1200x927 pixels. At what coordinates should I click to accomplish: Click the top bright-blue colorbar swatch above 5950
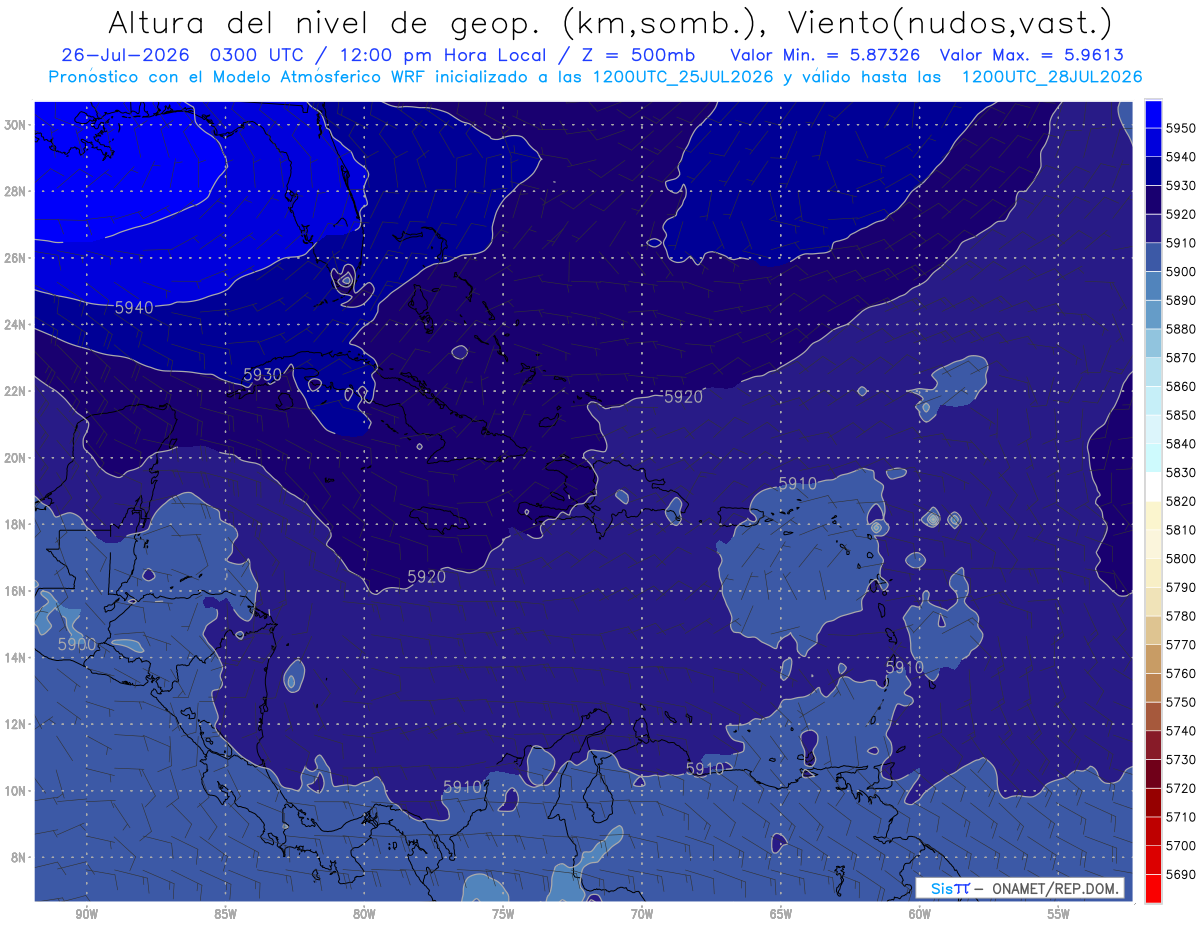[x=1153, y=114]
